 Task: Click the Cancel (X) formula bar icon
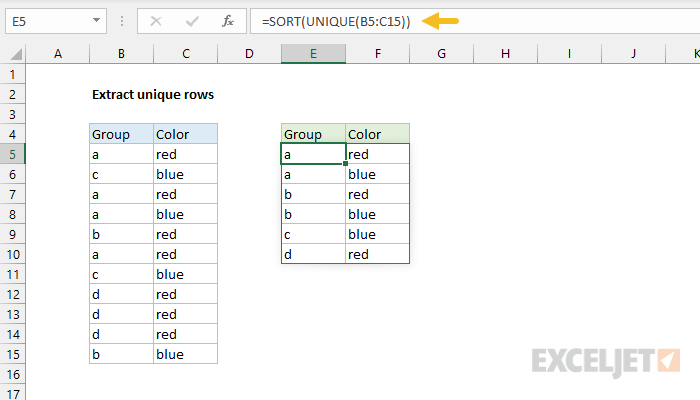[x=156, y=21]
